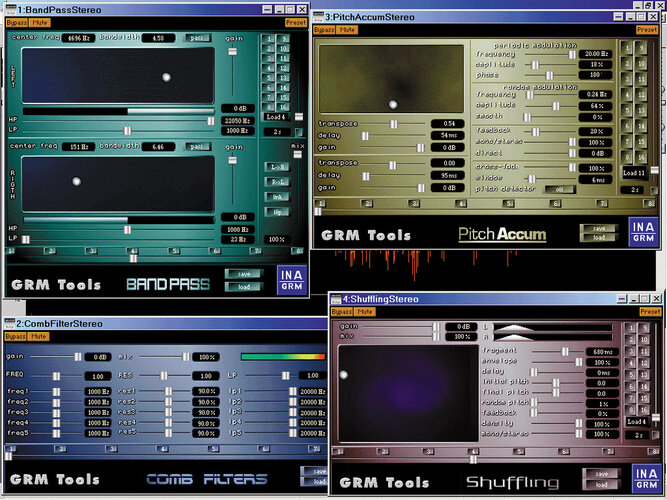Image resolution: width=667 pixels, height=500 pixels.
Task: Open system menu icon of 1:BandPassStereo title bar
Action: pos(10,9)
